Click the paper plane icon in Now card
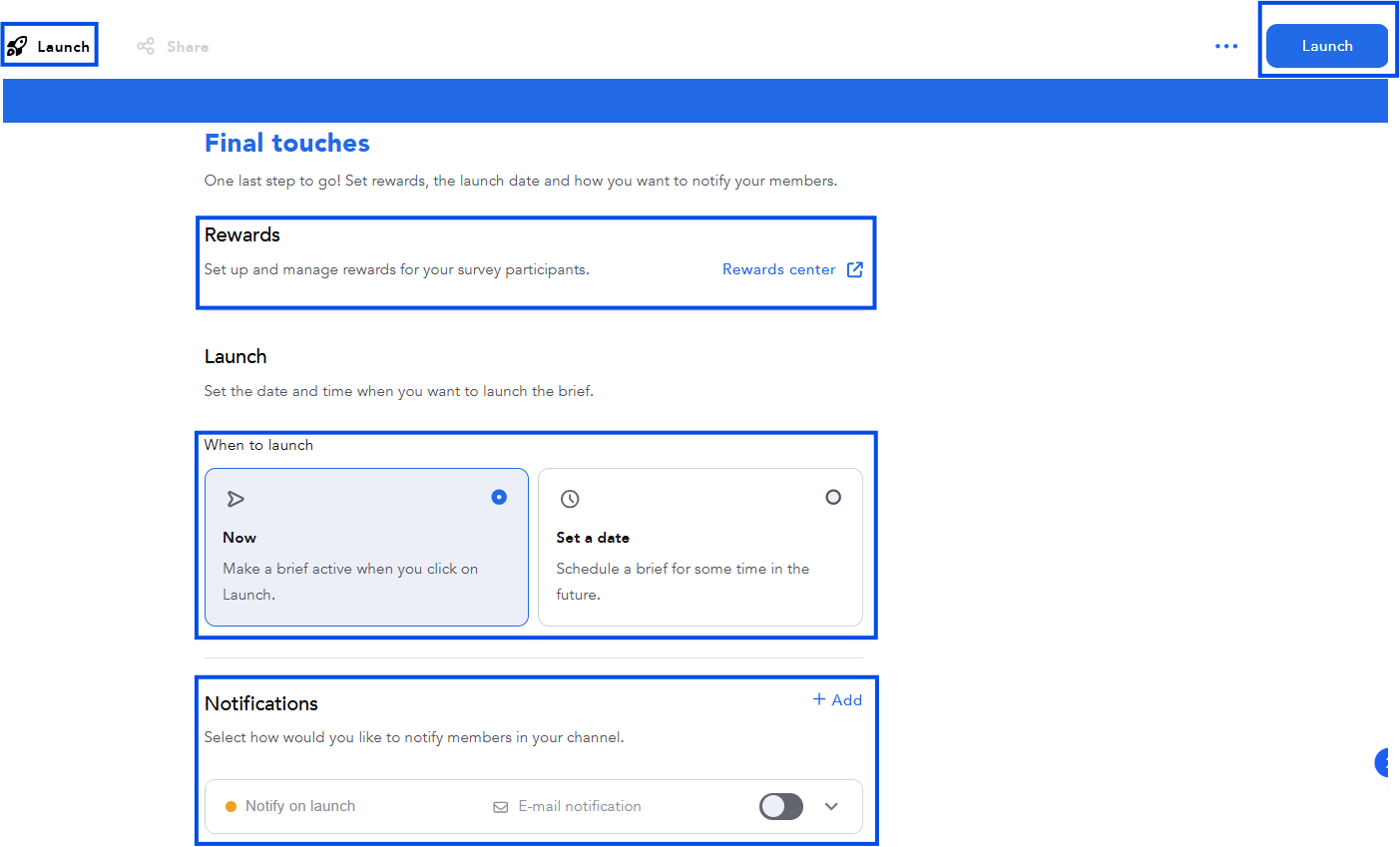 [235, 499]
